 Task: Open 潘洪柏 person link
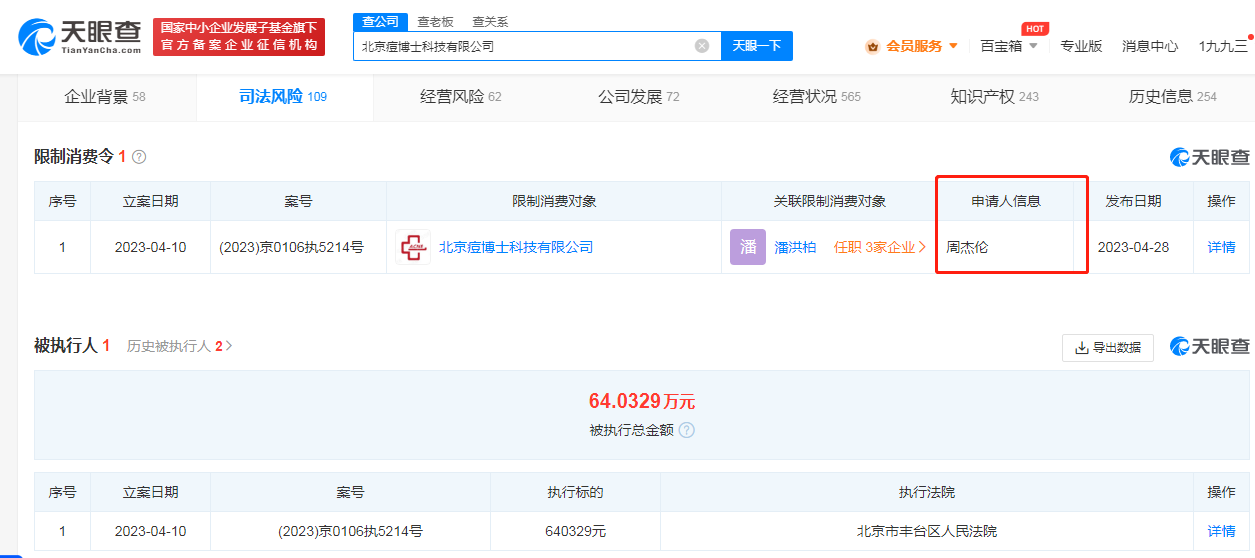point(795,247)
